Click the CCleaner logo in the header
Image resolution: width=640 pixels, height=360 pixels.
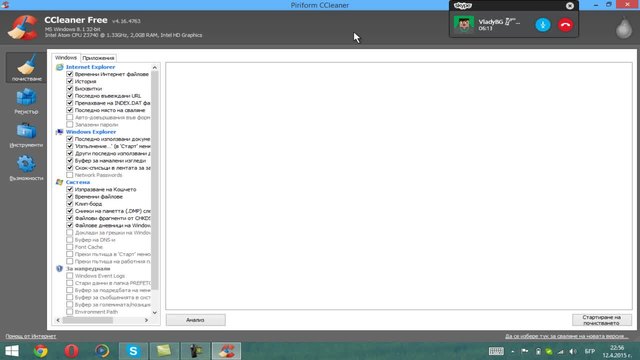pyautogui.click(x=23, y=27)
